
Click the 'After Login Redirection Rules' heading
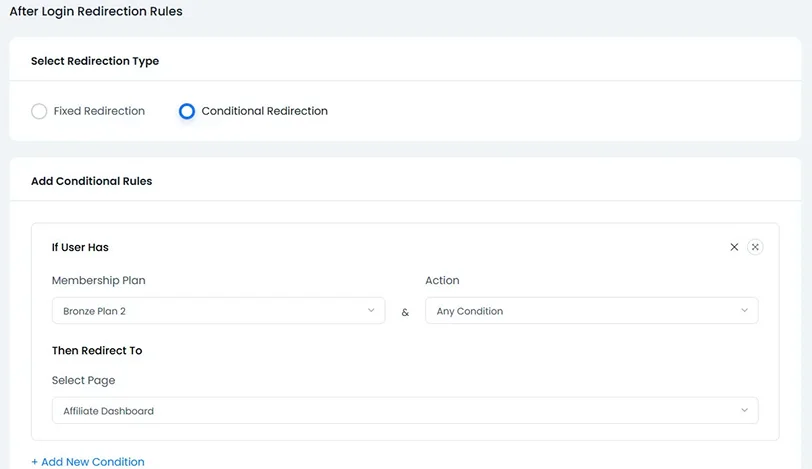point(96,11)
